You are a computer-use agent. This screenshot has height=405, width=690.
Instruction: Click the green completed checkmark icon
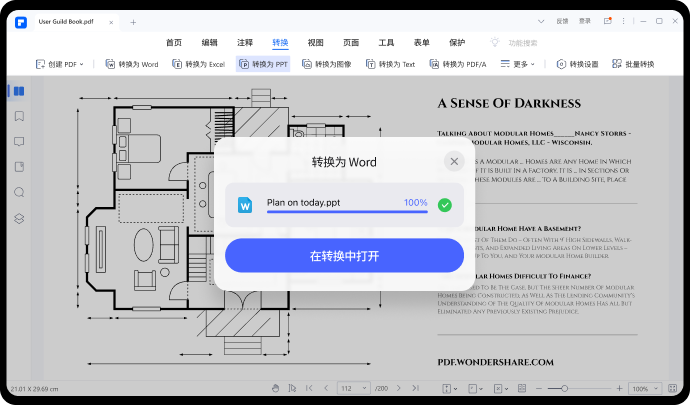point(444,205)
